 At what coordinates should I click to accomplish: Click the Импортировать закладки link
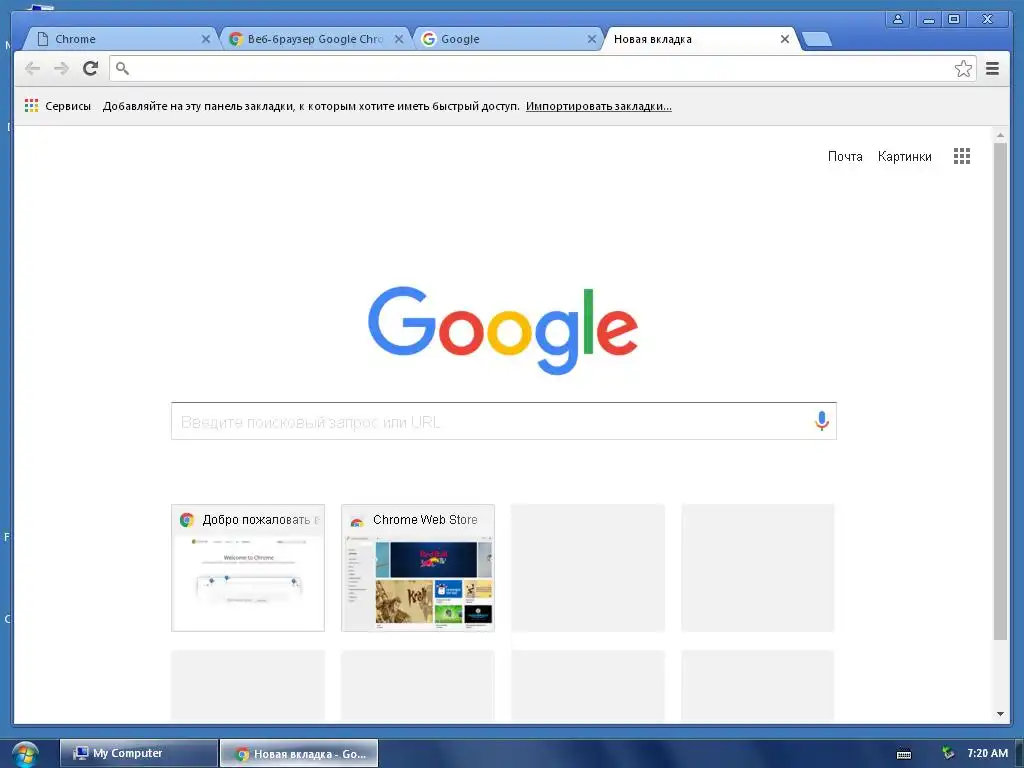click(x=598, y=106)
